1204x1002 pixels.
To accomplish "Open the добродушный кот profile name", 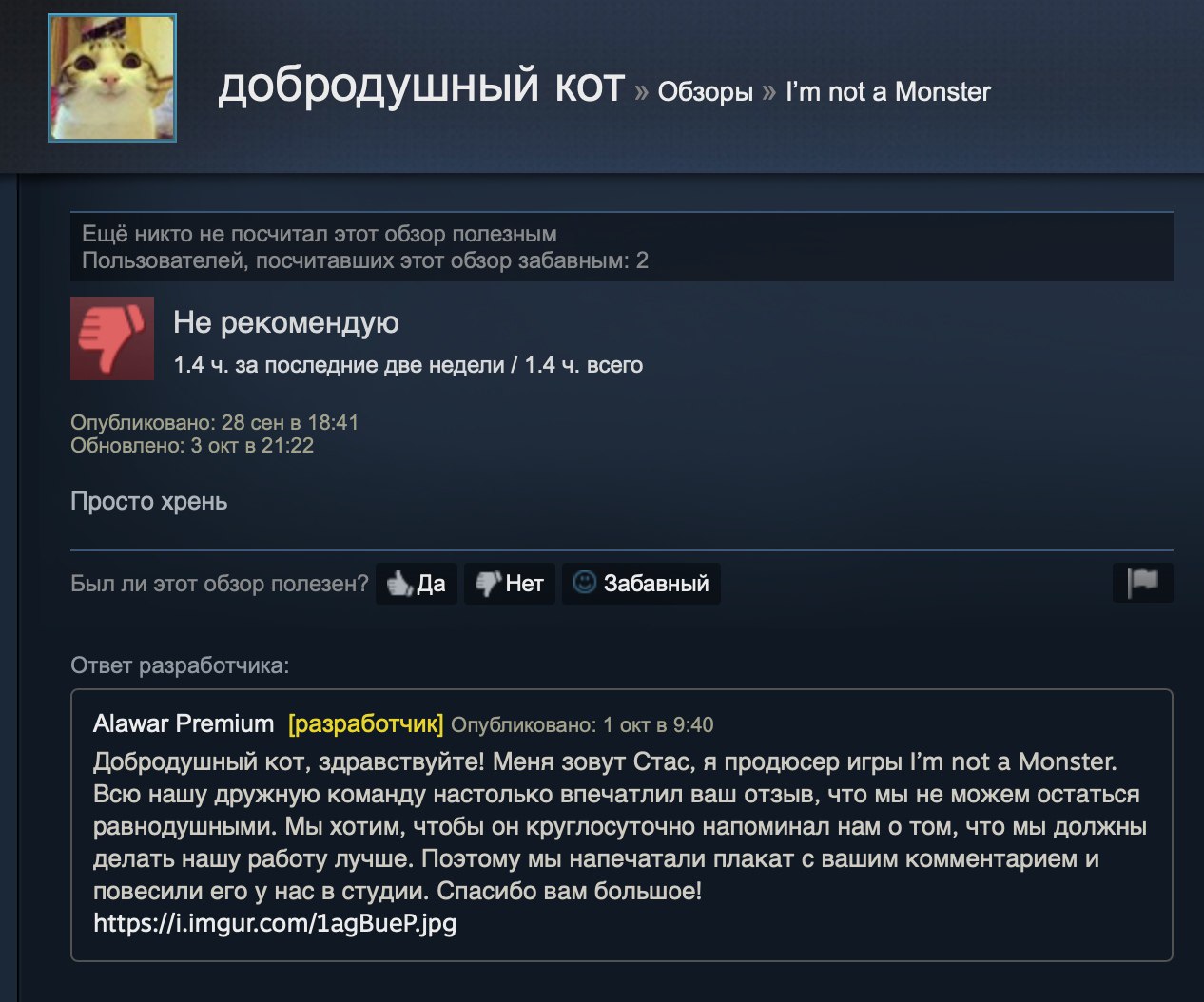I will click(421, 85).
